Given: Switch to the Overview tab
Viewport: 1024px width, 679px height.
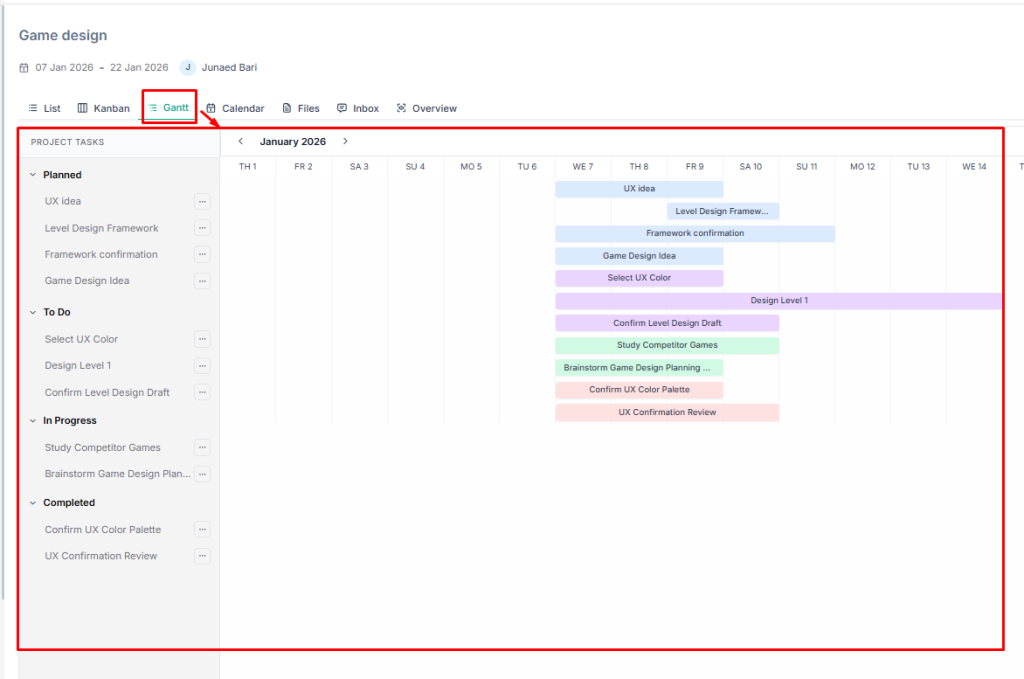Looking at the screenshot, I should pyautogui.click(x=426, y=108).
